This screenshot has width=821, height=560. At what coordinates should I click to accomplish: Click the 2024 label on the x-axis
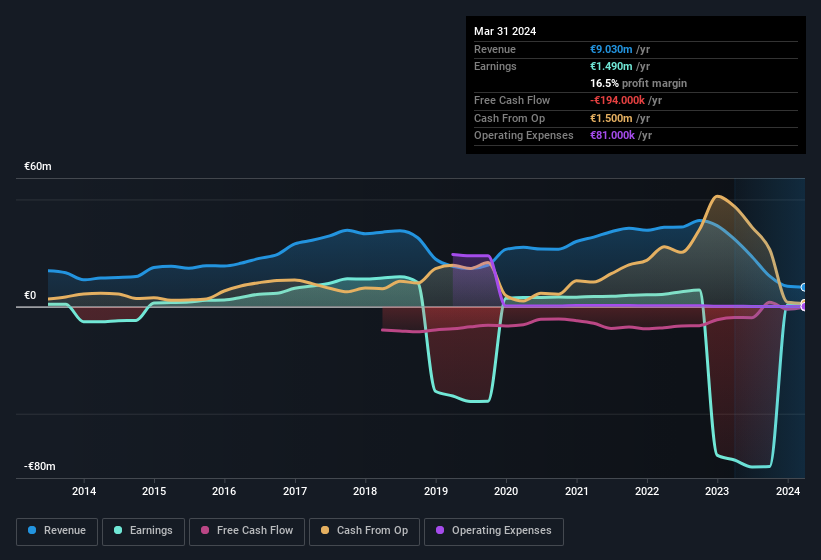[x=788, y=491]
